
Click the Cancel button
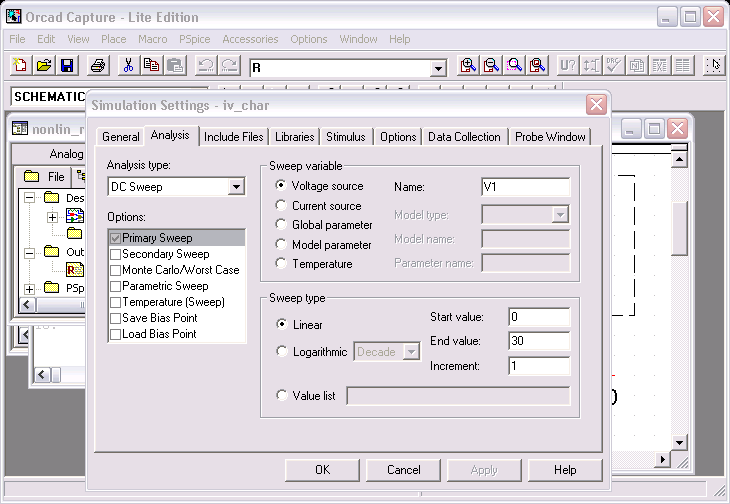(x=403, y=470)
